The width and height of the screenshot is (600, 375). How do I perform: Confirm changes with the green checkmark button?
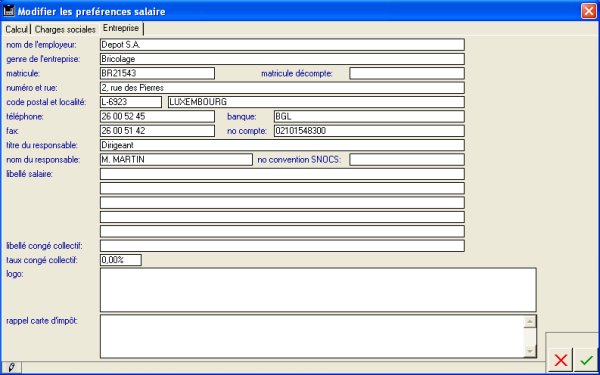pos(586,360)
